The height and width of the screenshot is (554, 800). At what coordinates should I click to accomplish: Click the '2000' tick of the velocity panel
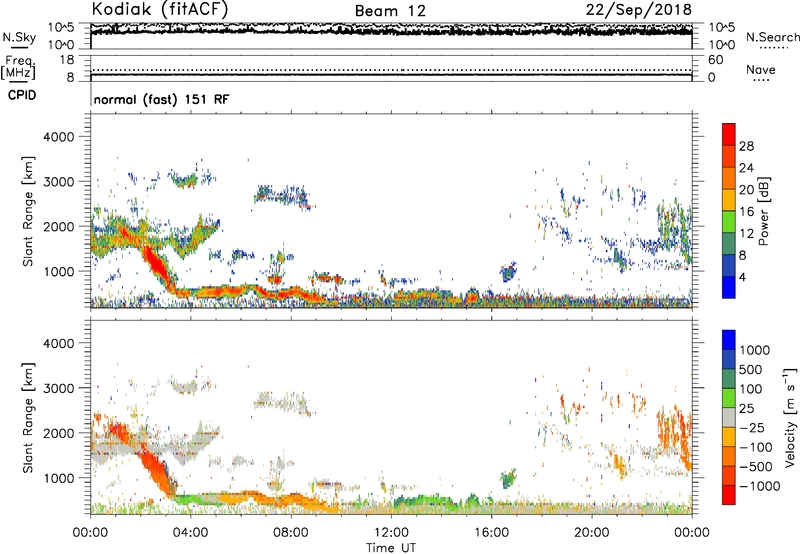58,433
